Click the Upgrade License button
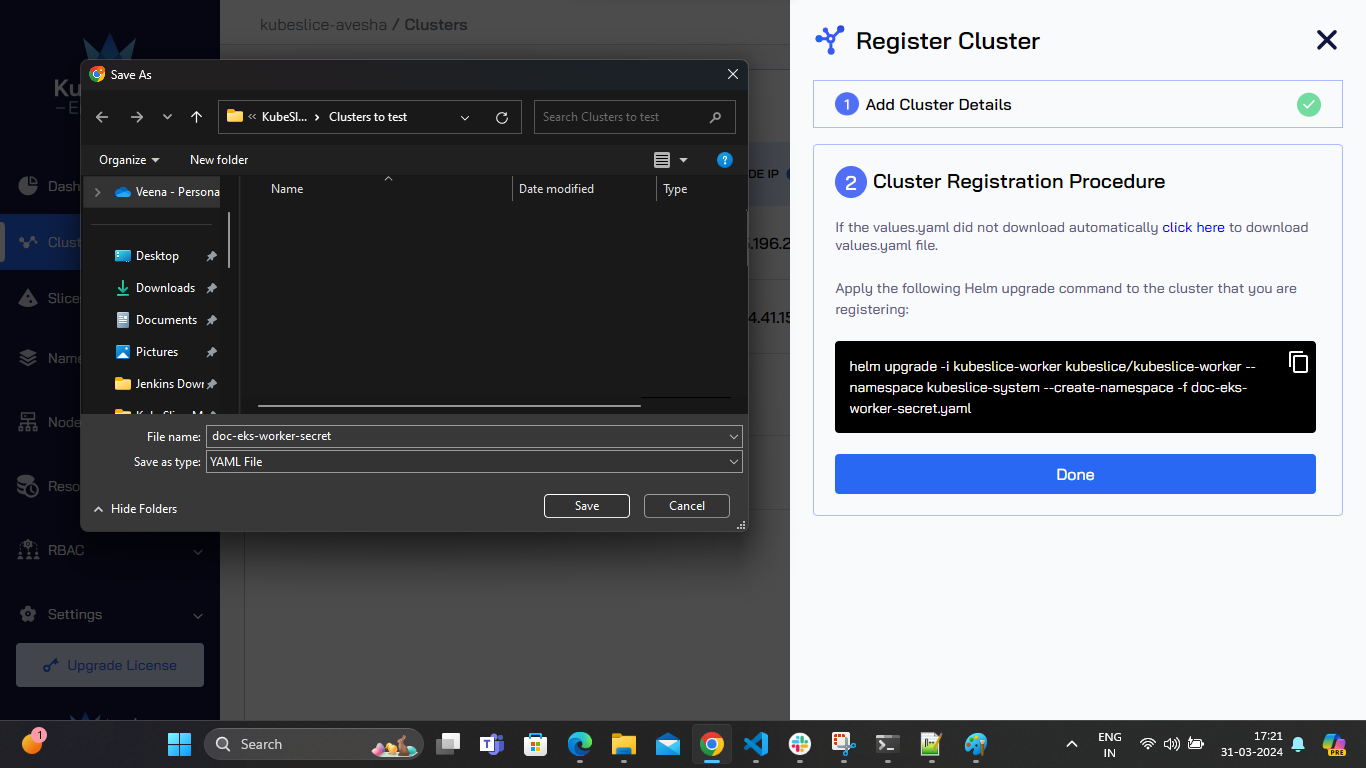Viewport: 1366px width, 768px height. [110, 665]
